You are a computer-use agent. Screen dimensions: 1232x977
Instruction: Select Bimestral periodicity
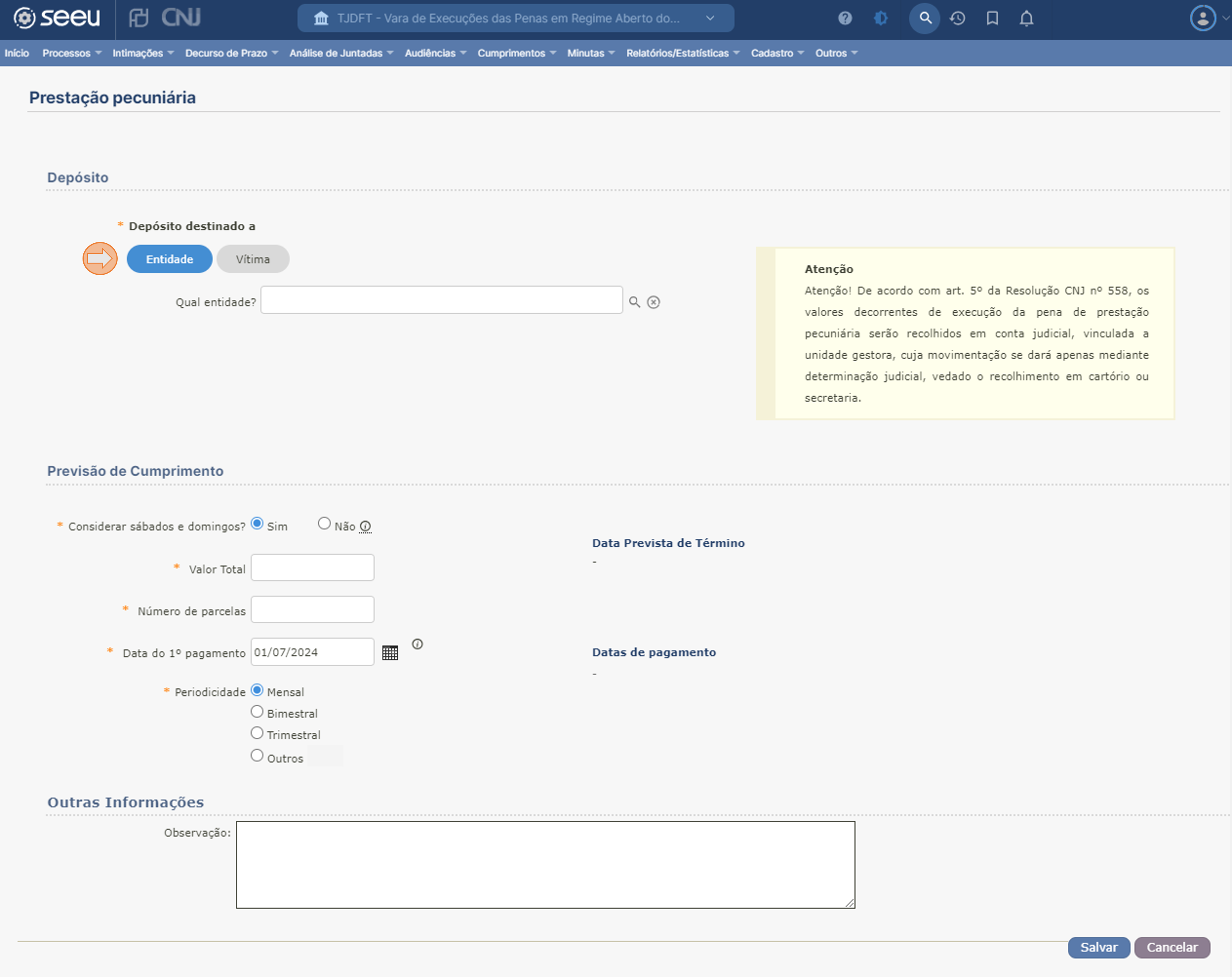tap(257, 712)
